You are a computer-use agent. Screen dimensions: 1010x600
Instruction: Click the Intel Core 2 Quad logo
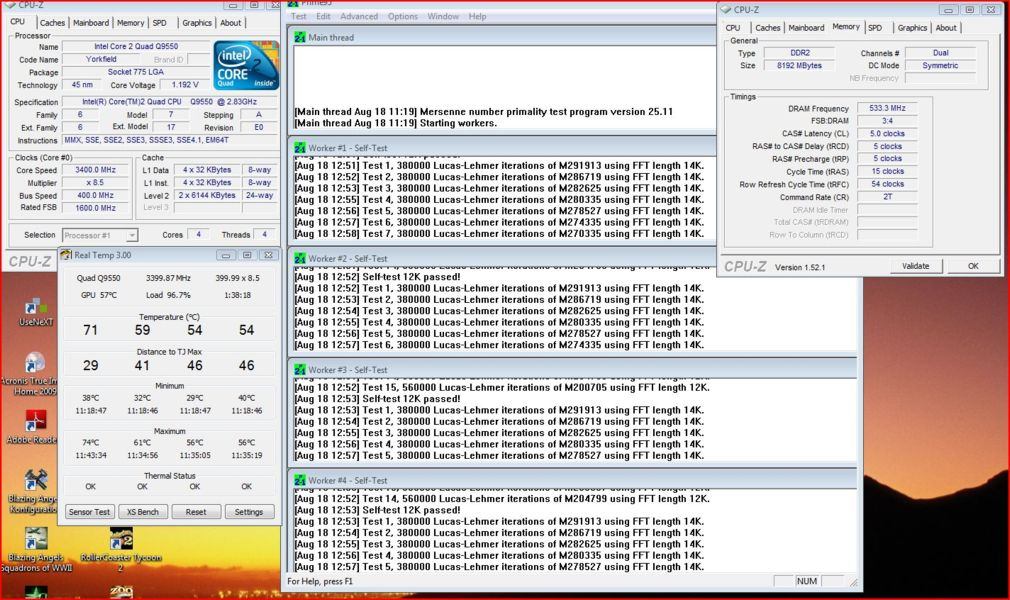point(245,65)
